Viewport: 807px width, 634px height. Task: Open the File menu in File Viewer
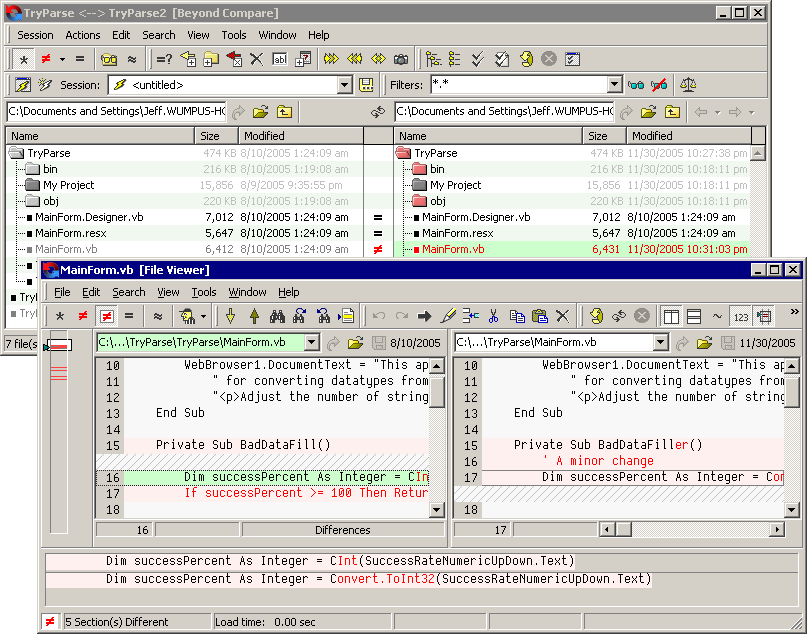coord(62,292)
